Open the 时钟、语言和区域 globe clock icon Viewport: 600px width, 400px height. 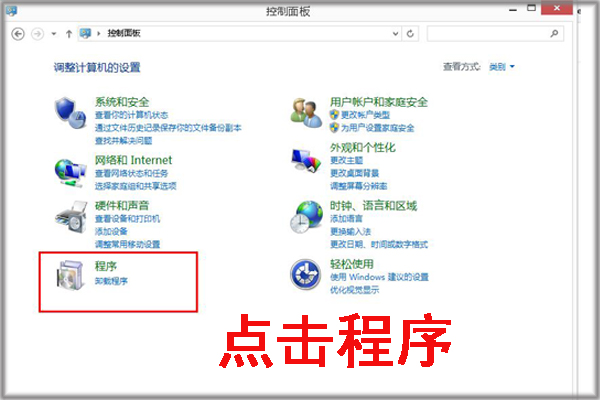point(306,217)
